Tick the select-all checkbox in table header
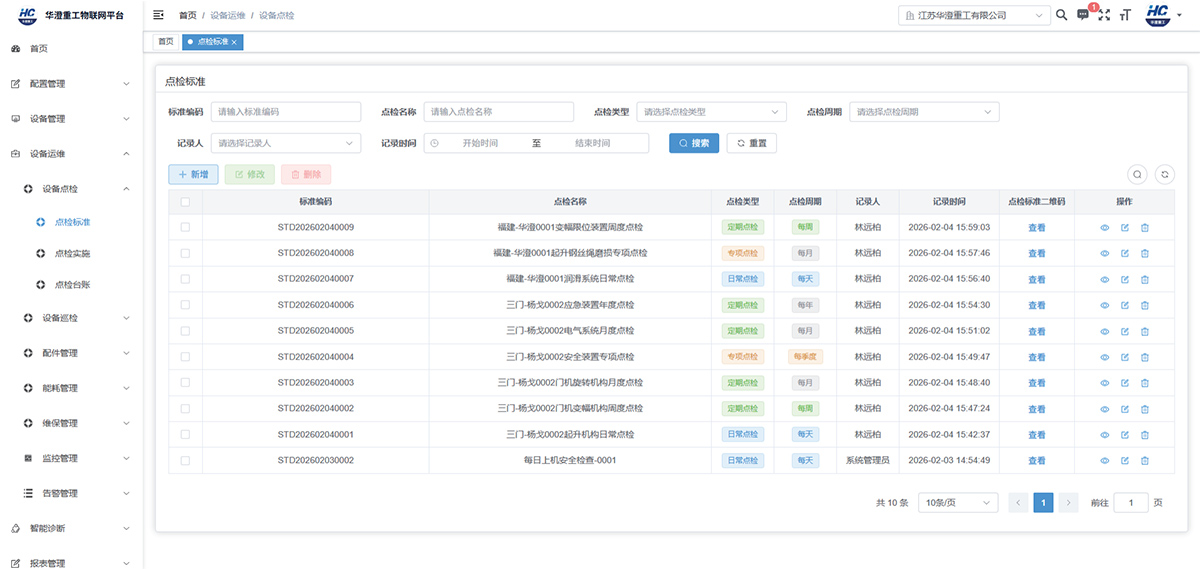The width and height of the screenshot is (1200, 570). click(185, 201)
